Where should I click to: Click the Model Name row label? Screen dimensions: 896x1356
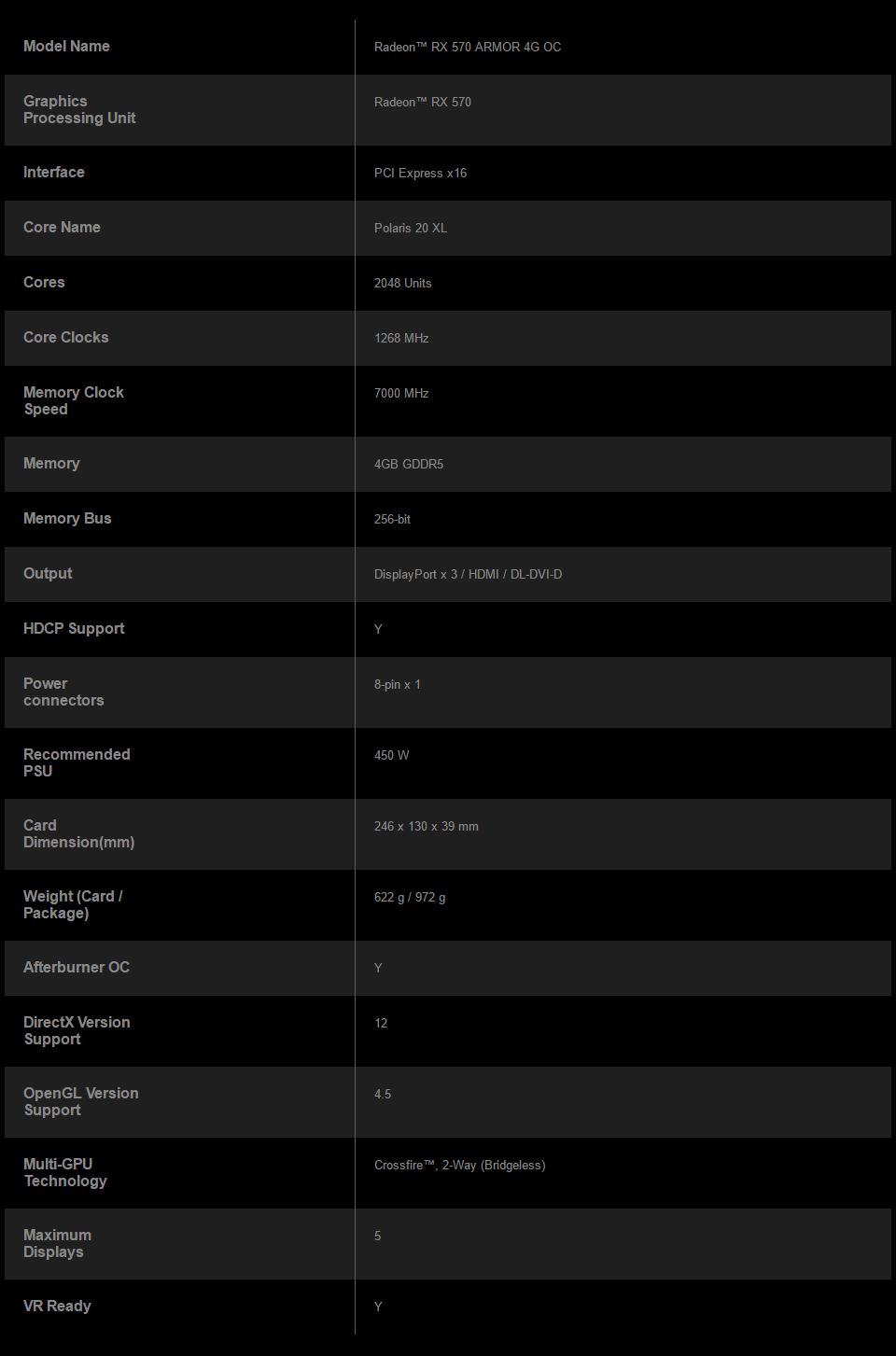pyautogui.click(x=66, y=47)
